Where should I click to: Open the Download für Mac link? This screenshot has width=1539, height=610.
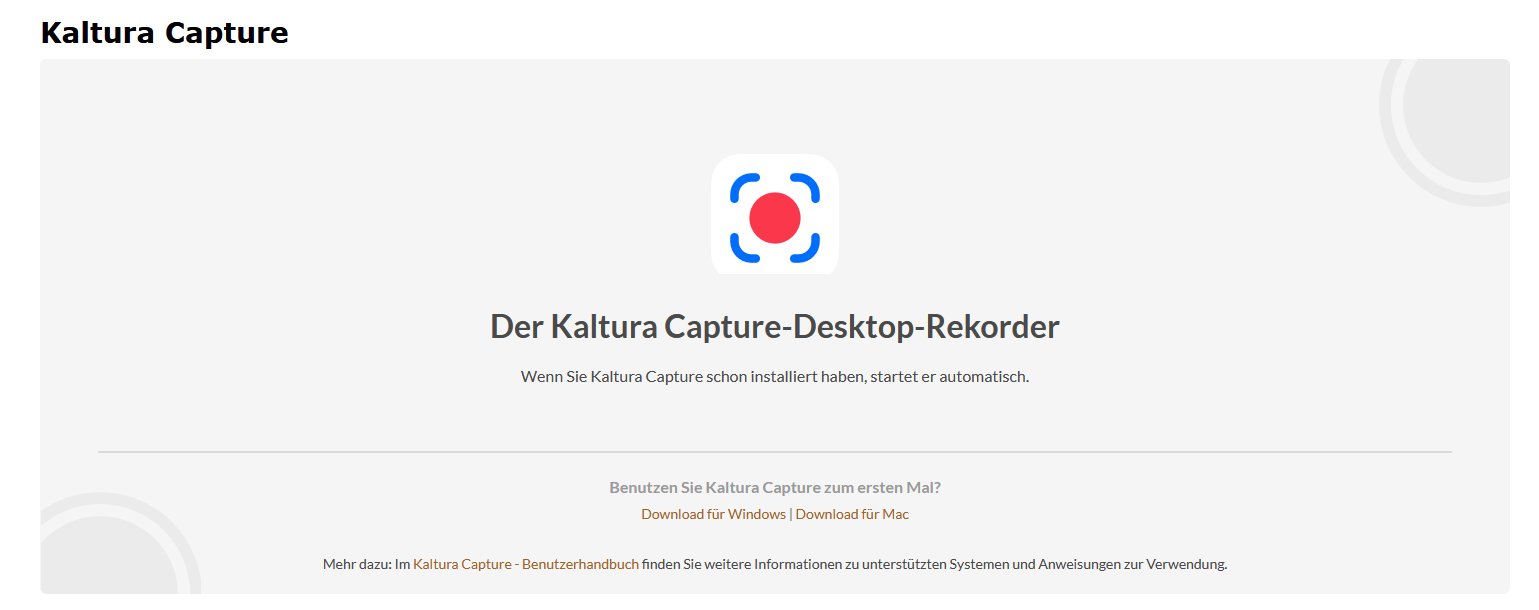pyautogui.click(x=852, y=514)
